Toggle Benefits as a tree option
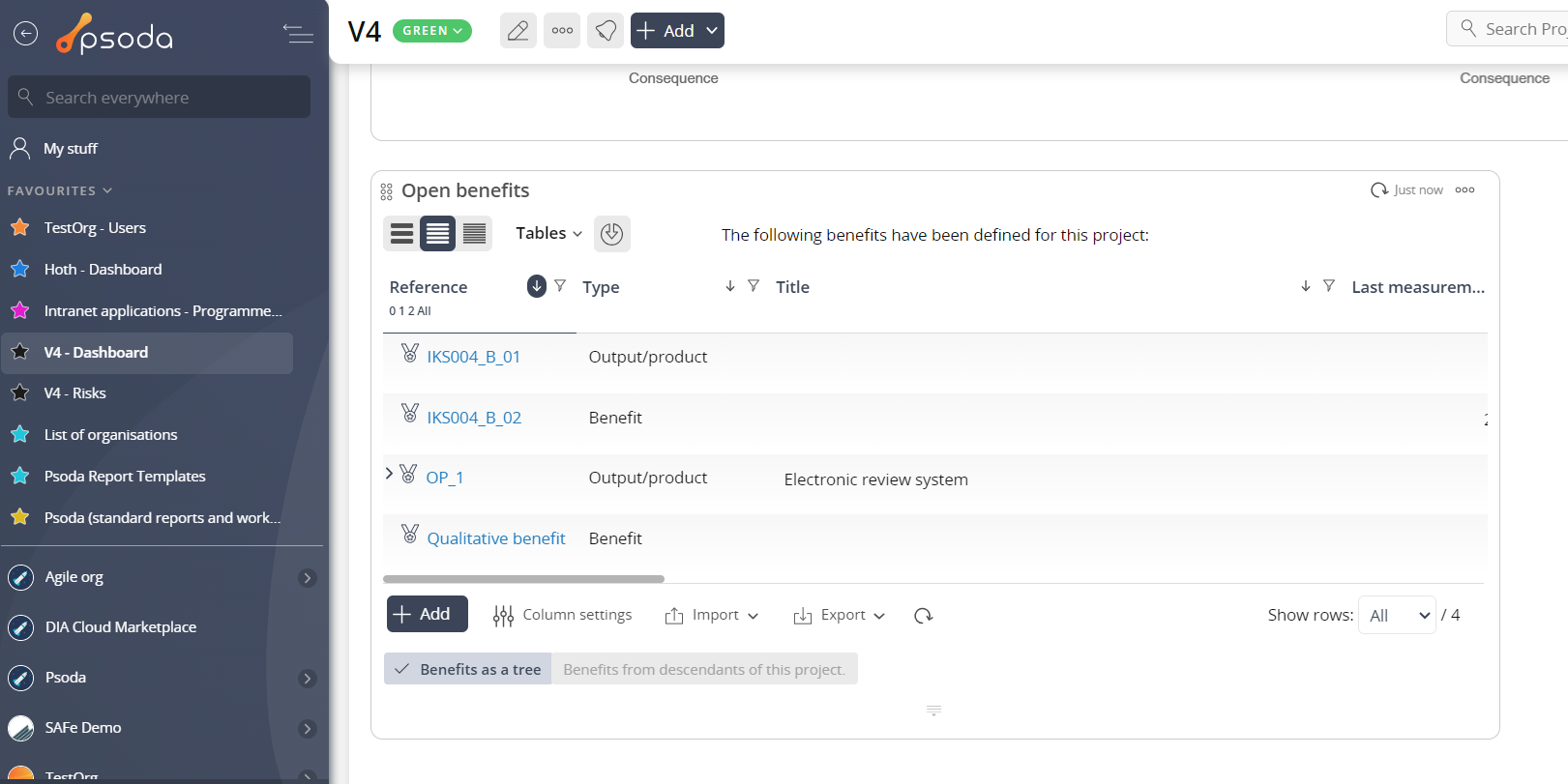The width and height of the screenshot is (1568, 784). pyautogui.click(x=468, y=669)
